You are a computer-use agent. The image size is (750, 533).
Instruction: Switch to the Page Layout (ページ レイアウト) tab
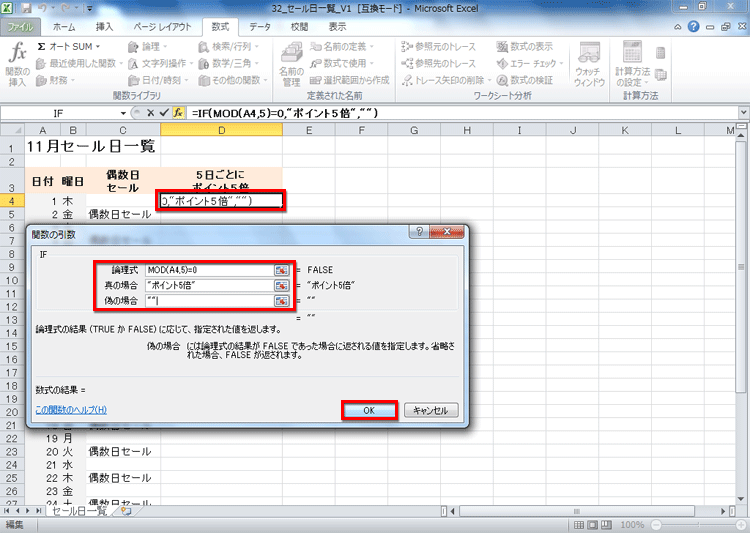click(162, 27)
